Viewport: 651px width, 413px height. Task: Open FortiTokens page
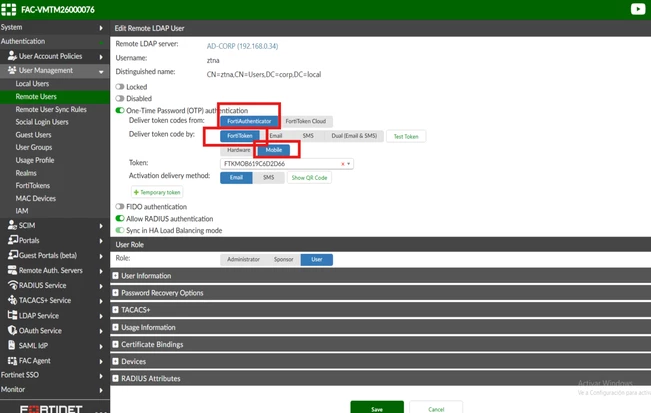click(x=32, y=185)
